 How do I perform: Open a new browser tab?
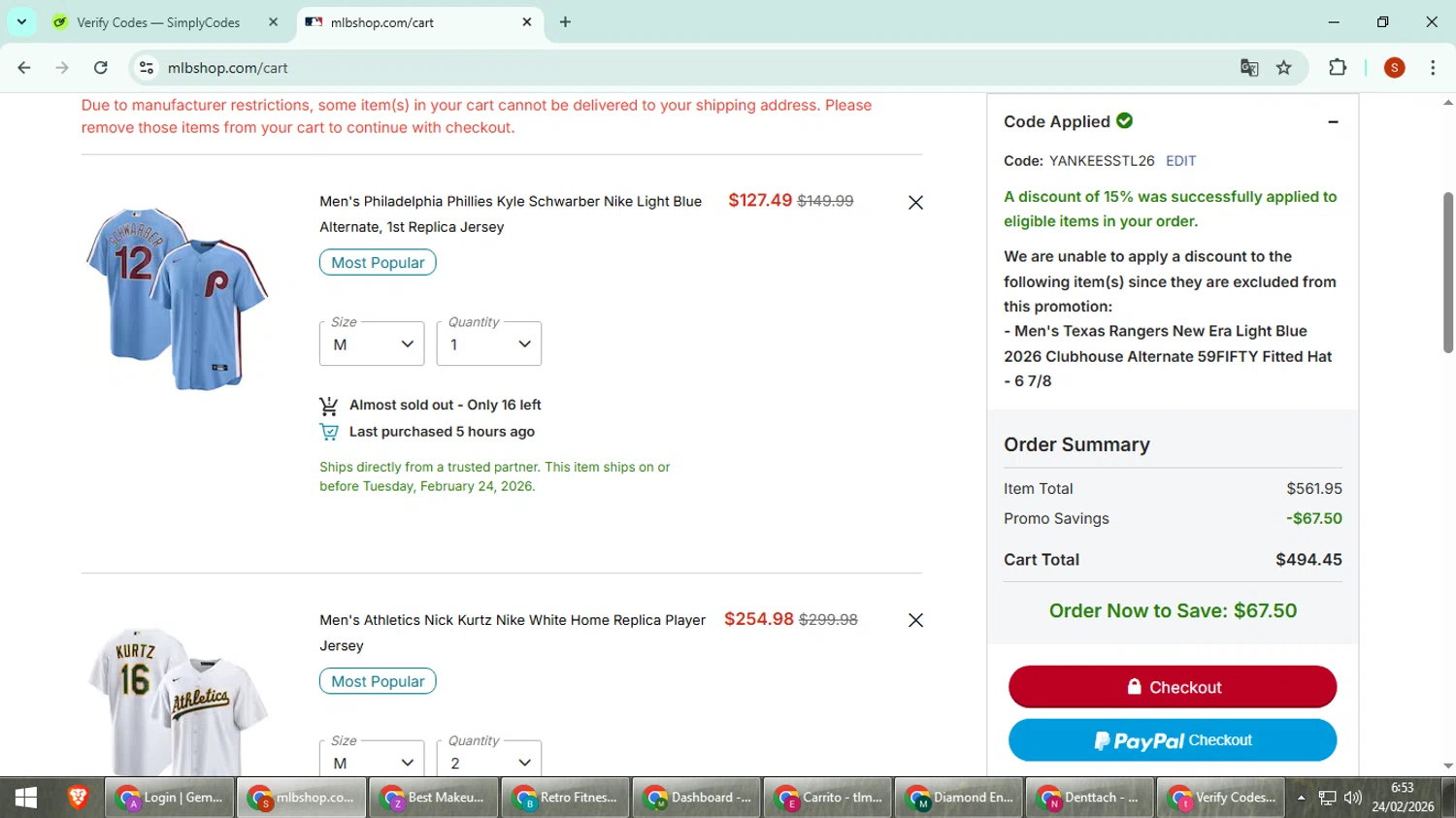(x=565, y=21)
